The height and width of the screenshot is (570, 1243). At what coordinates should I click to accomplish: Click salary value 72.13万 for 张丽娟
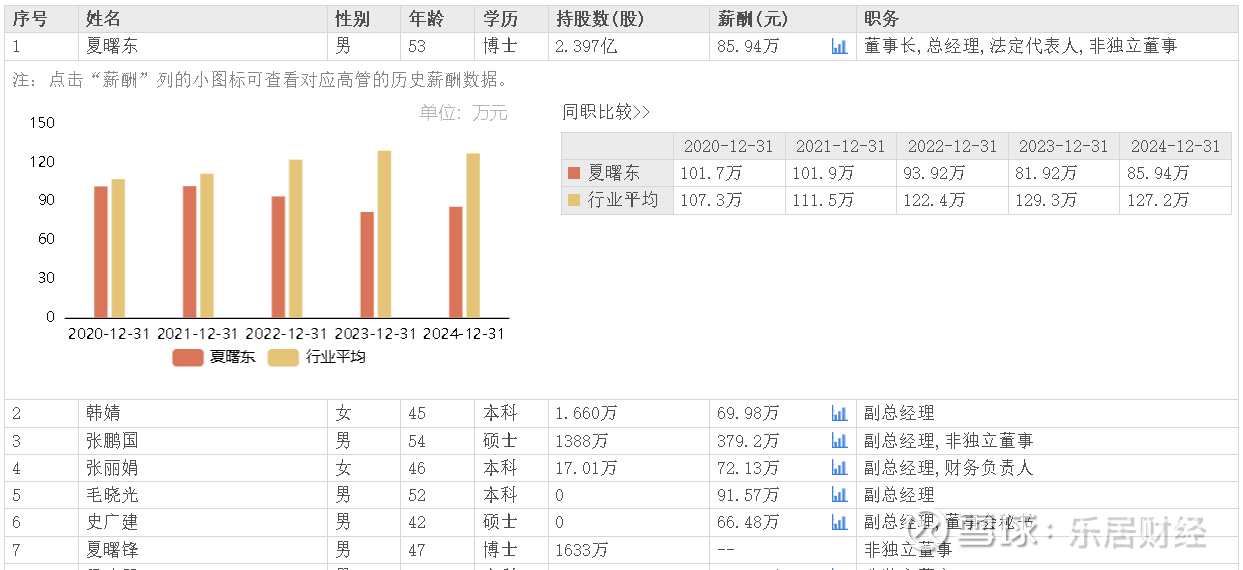[x=749, y=467]
